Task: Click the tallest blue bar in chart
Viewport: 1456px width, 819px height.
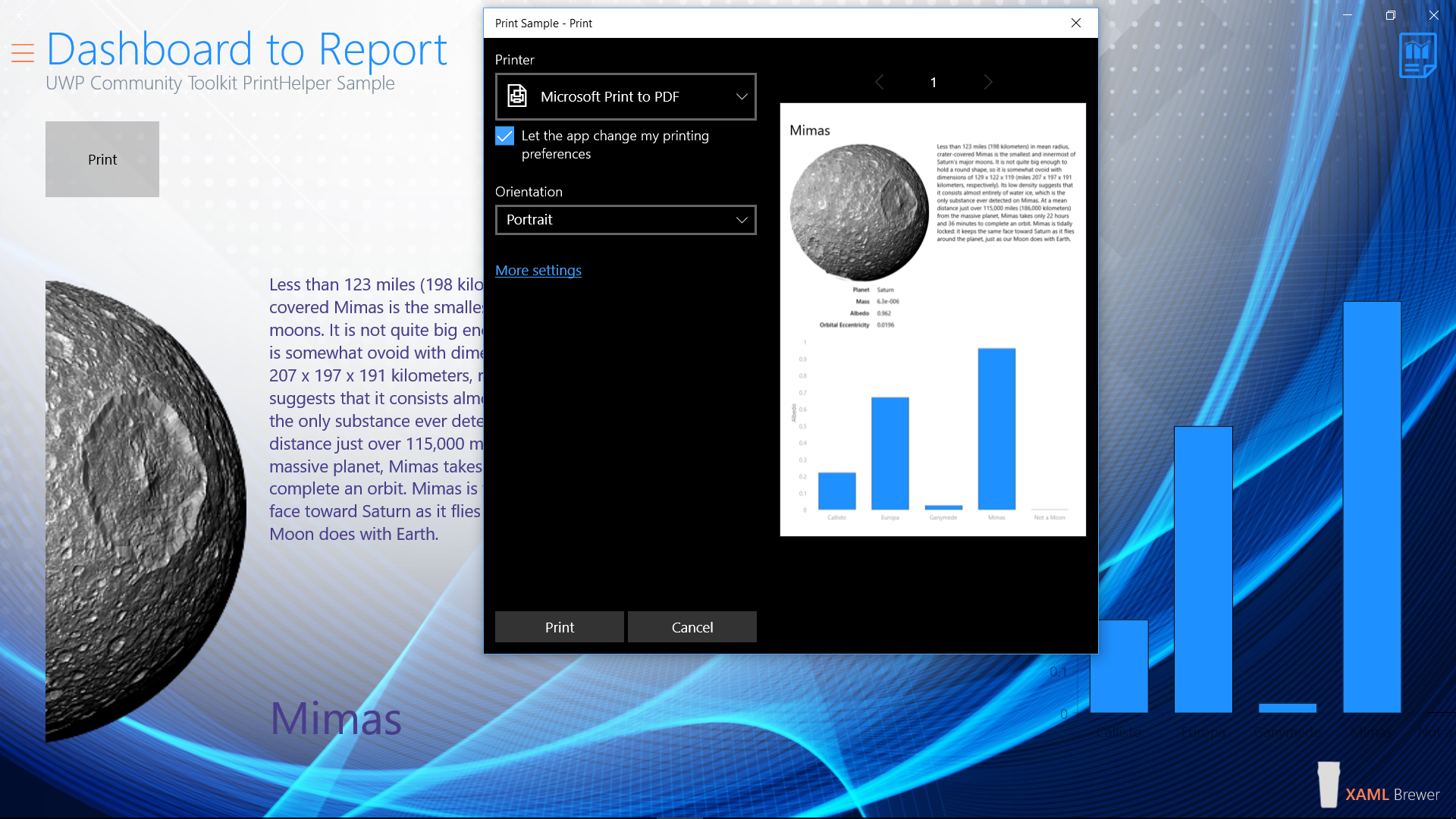Action: click(x=1371, y=507)
